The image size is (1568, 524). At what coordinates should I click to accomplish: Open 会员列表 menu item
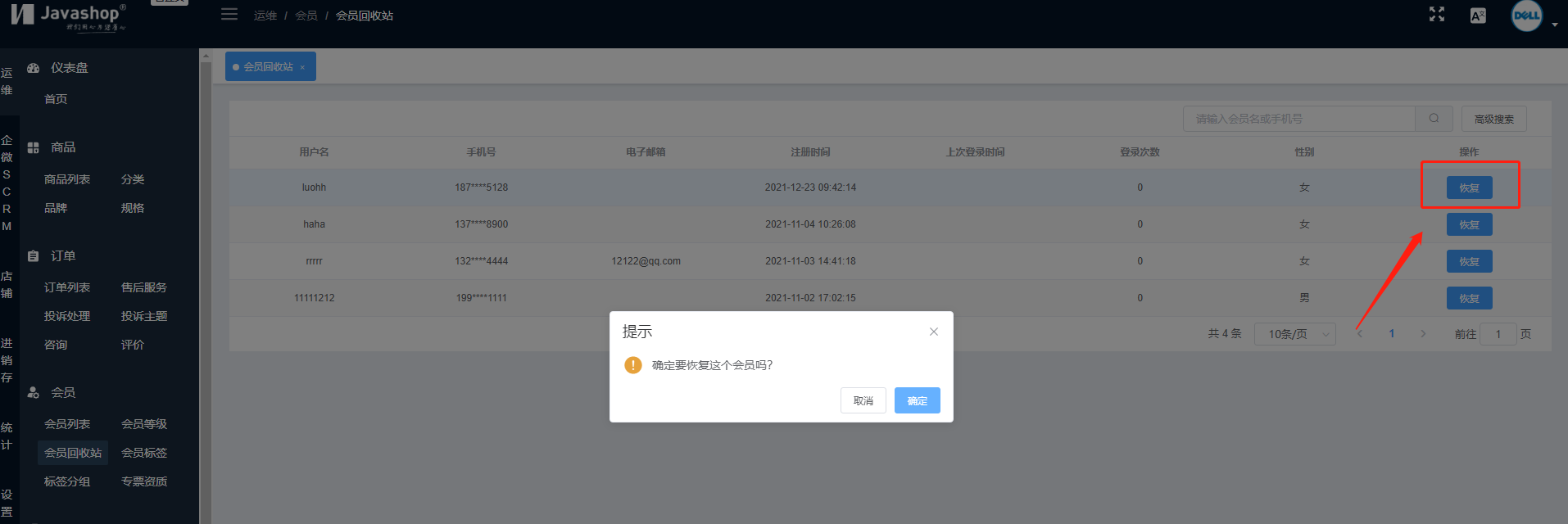[x=67, y=424]
